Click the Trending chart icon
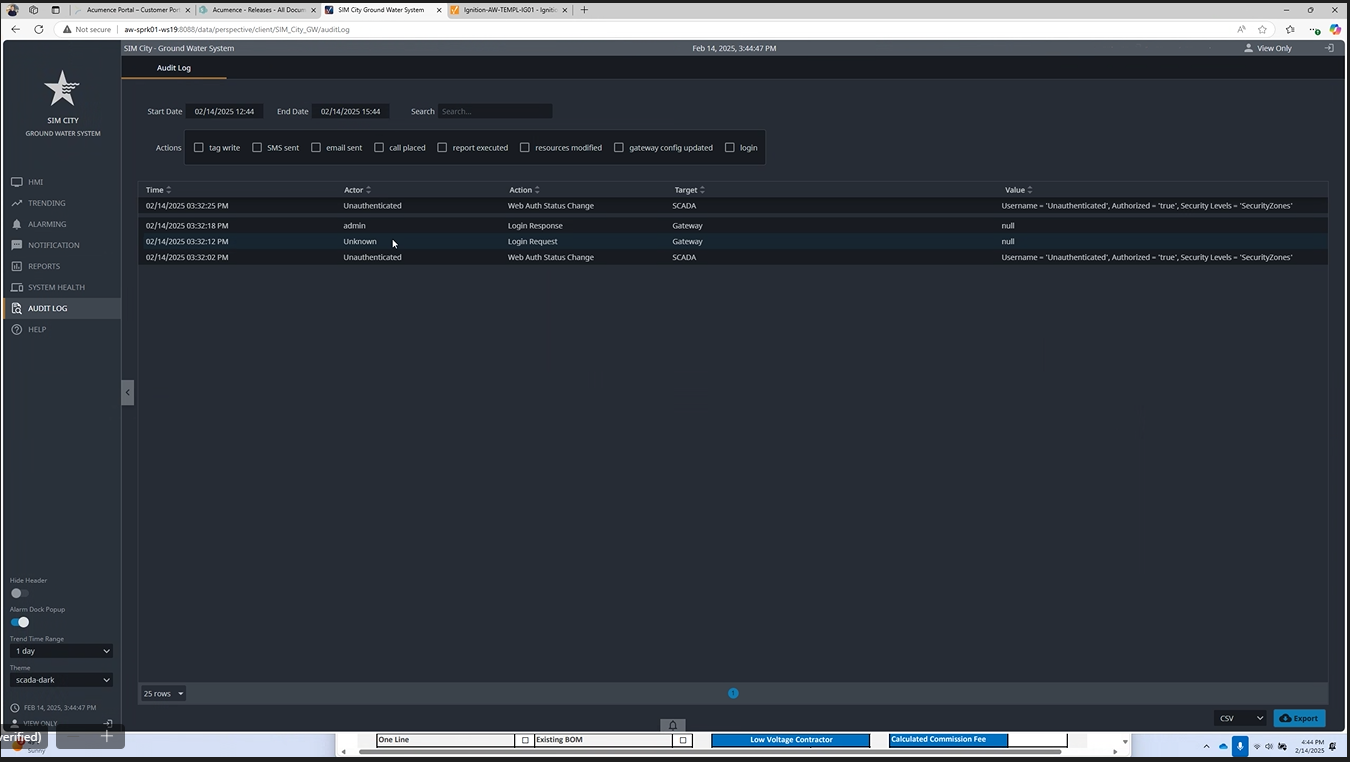 [17, 203]
